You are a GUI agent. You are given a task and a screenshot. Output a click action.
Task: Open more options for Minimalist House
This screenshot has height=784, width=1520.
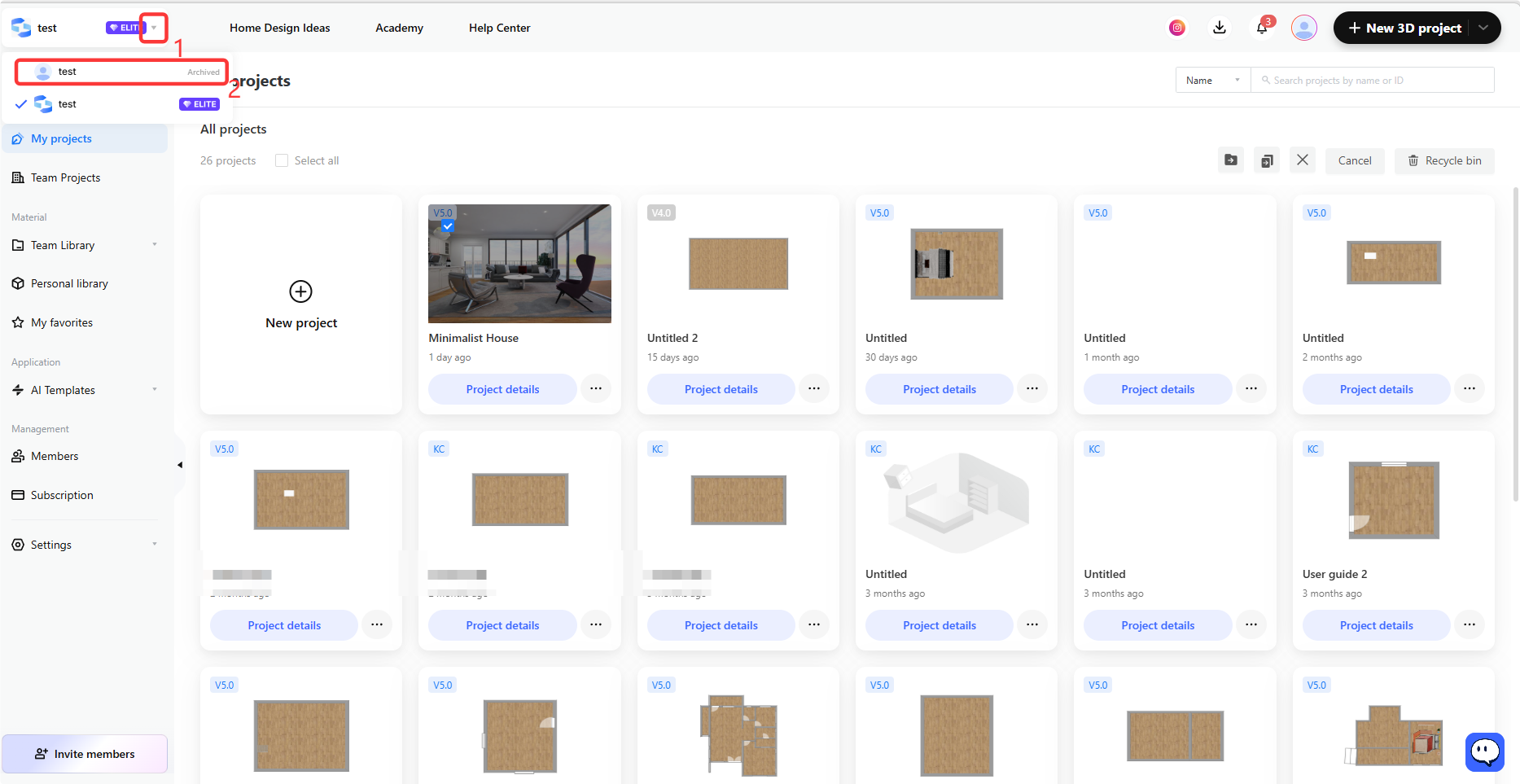pyautogui.click(x=596, y=389)
